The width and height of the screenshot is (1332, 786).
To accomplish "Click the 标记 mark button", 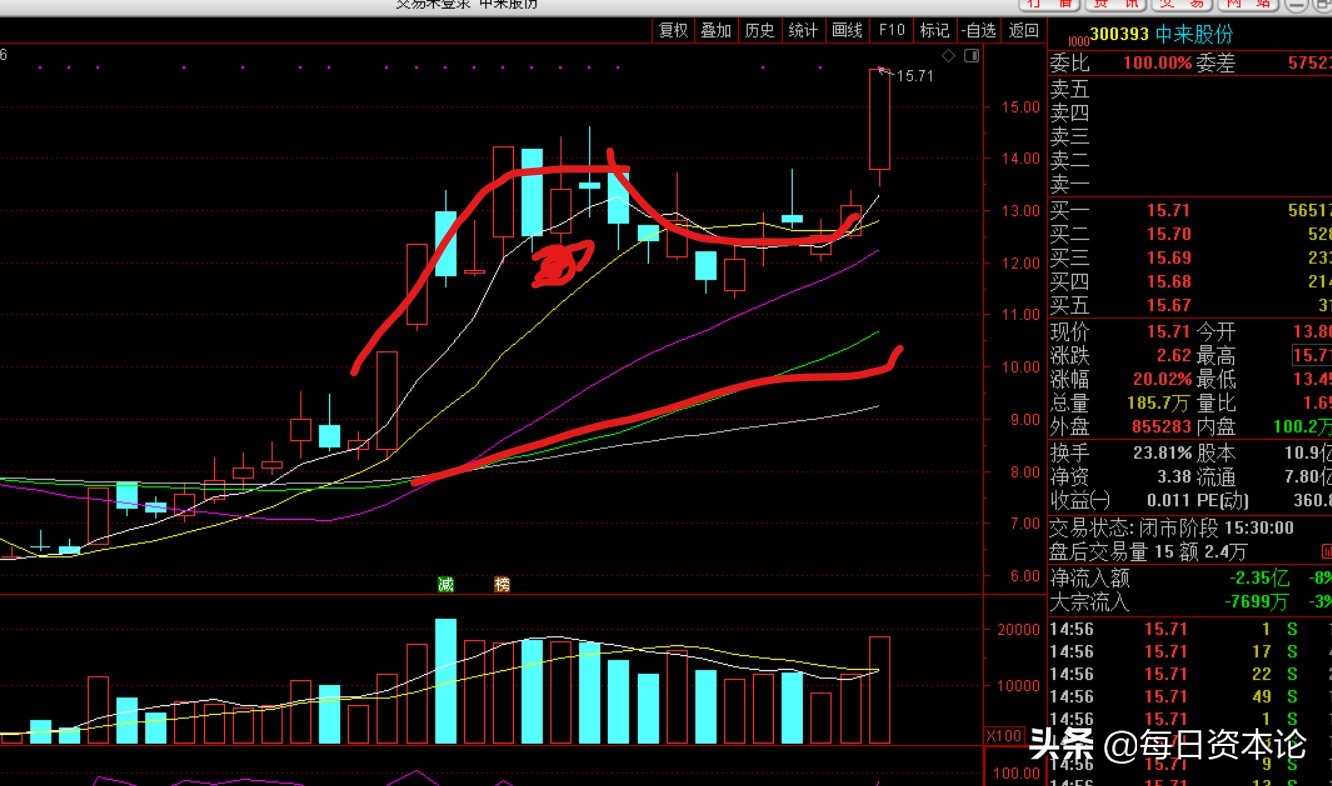I will pyautogui.click(x=934, y=30).
